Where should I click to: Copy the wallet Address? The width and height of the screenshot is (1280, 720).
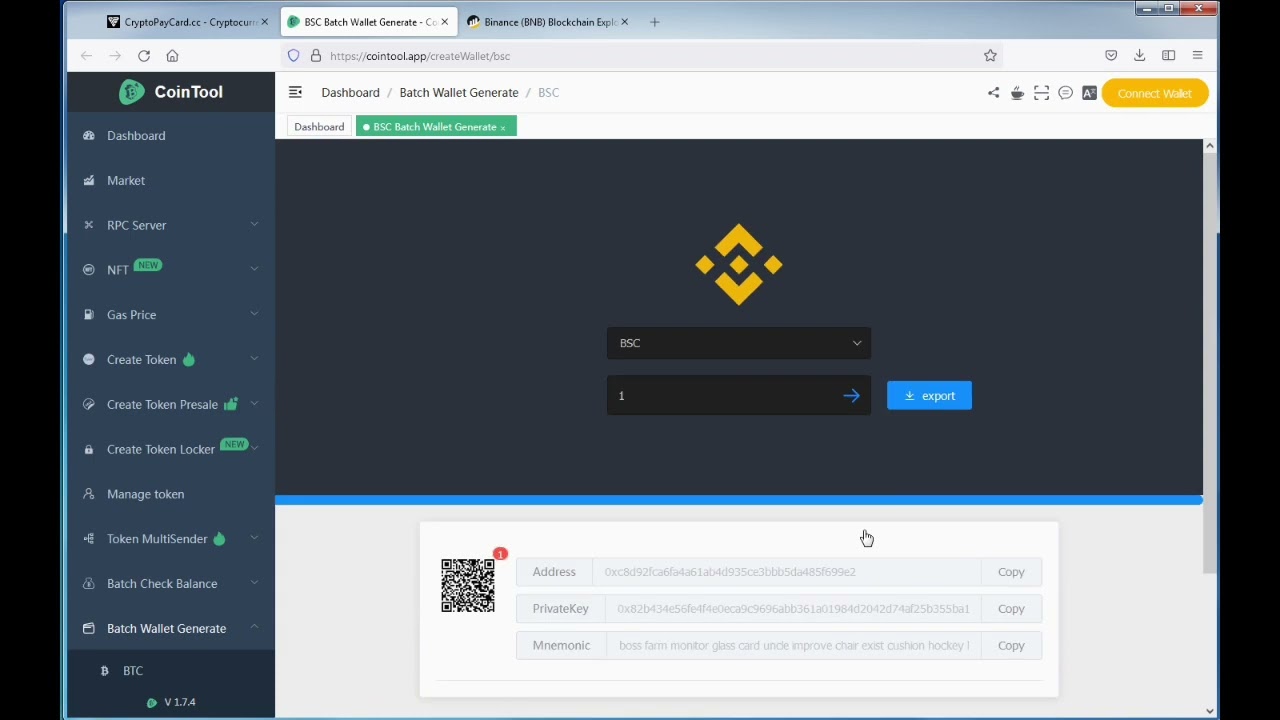pos(1011,572)
